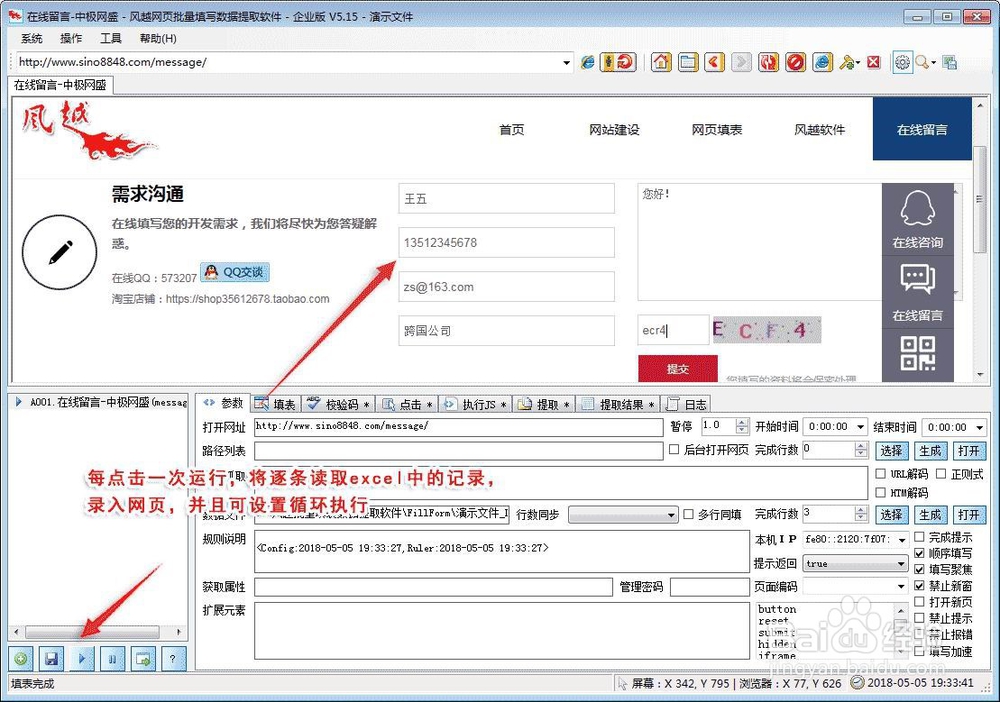Image resolution: width=1000 pixels, height=702 pixels.
Task: Click 打开 button in 数据文件 row
Action: 969,515
